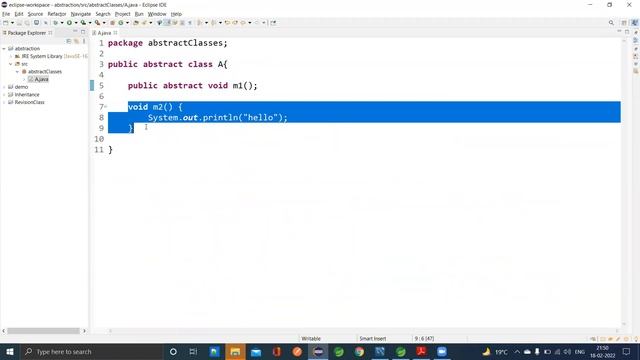The width and height of the screenshot is (640, 360).
Task: Expand the A.java file node
Action: click(x=24, y=79)
